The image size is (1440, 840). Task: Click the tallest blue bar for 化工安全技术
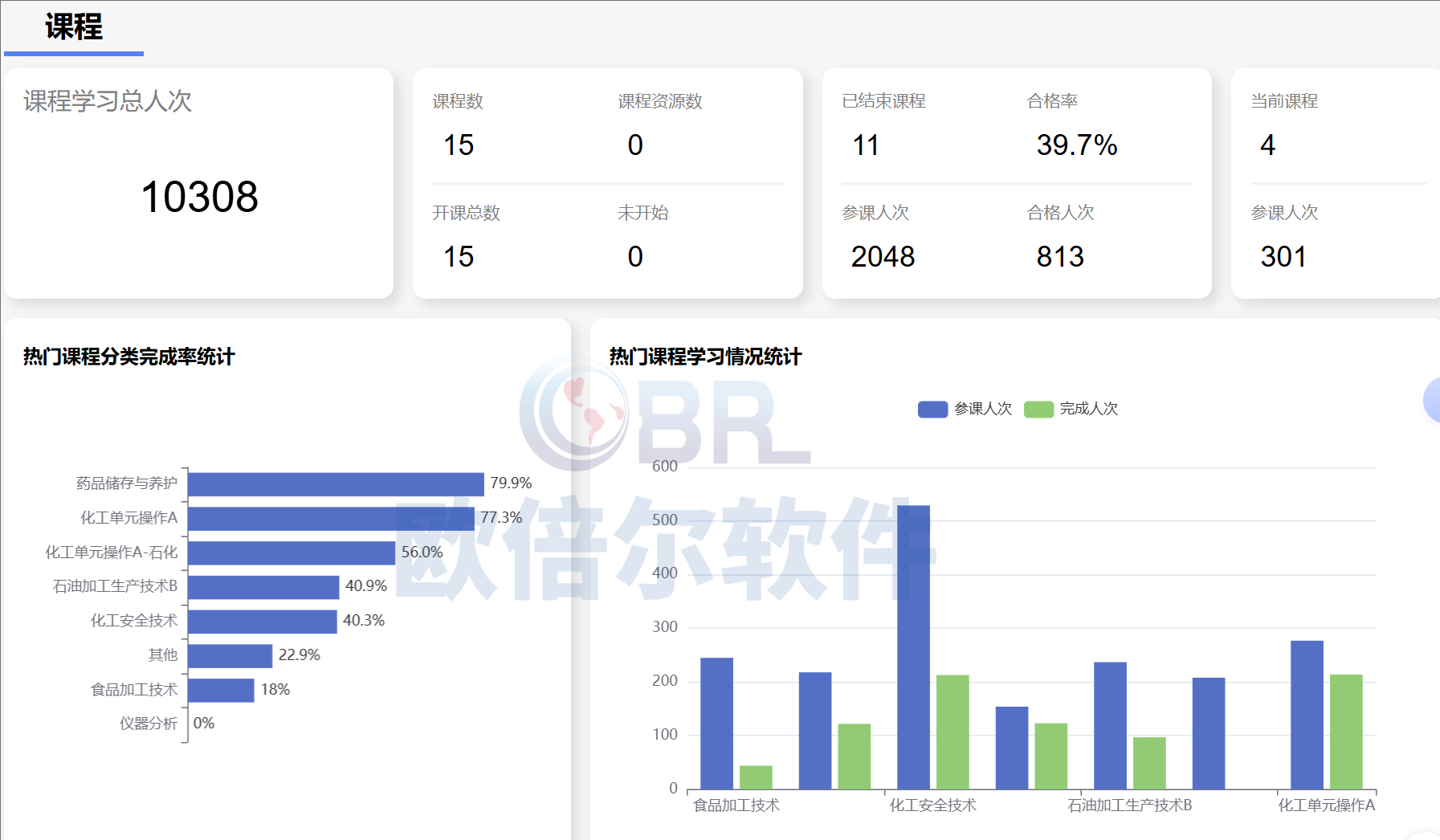(x=913, y=646)
